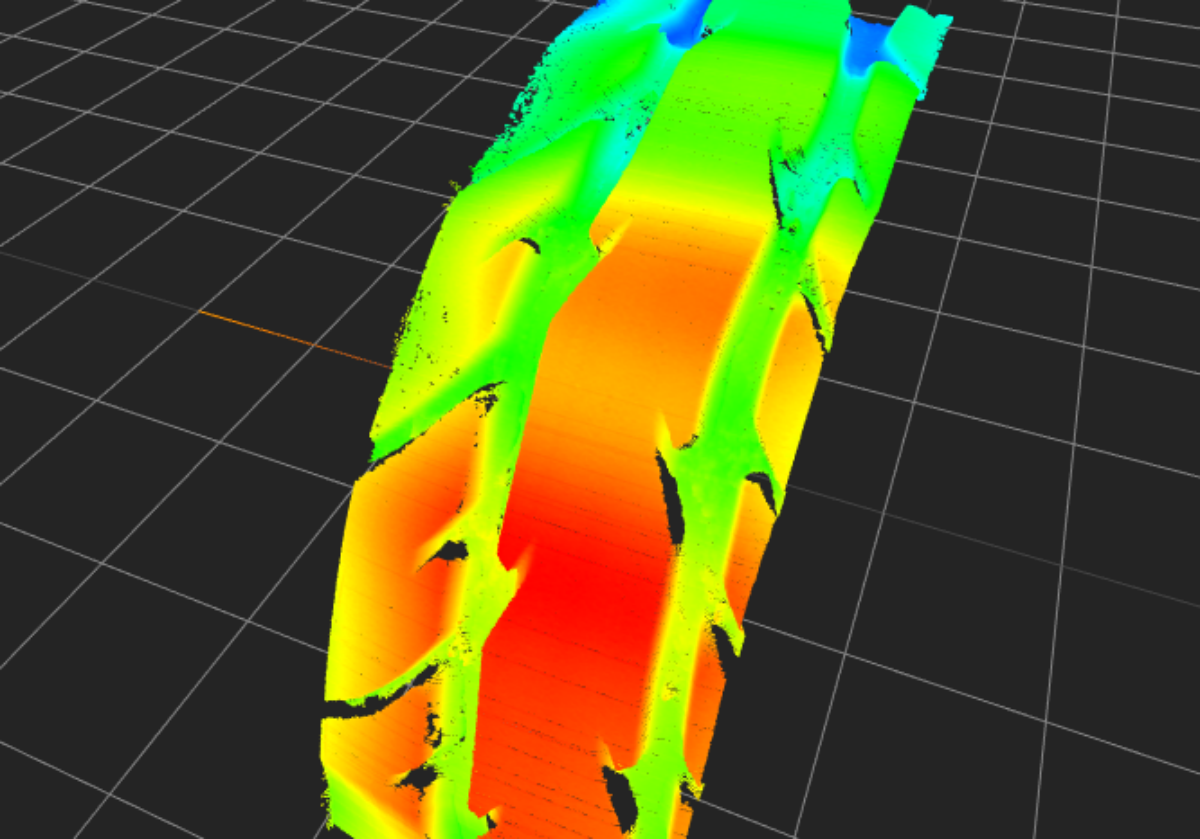Screen dimensions: 1200x839
Task: Click the black gap in the middle of the left shoulder
Action: point(449,551)
